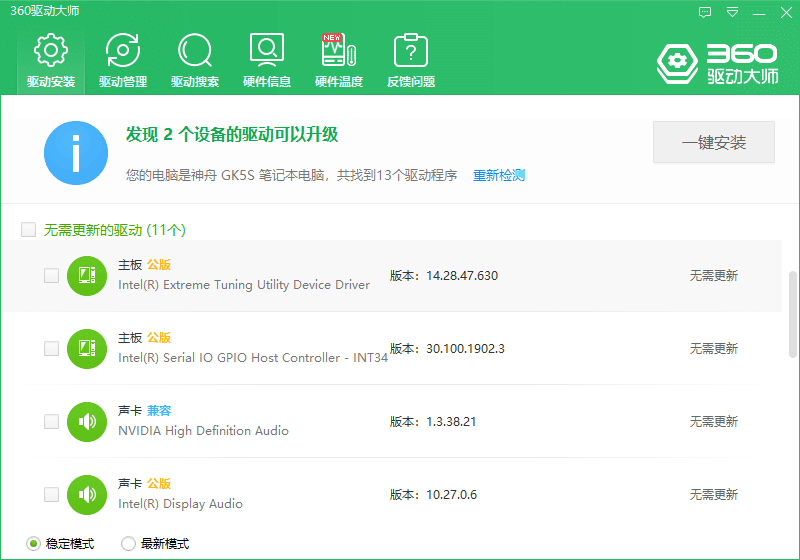The height and width of the screenshot is (560, 800).
Task: Click the driver list vertical scrollbar
Action: coord(793,314)
